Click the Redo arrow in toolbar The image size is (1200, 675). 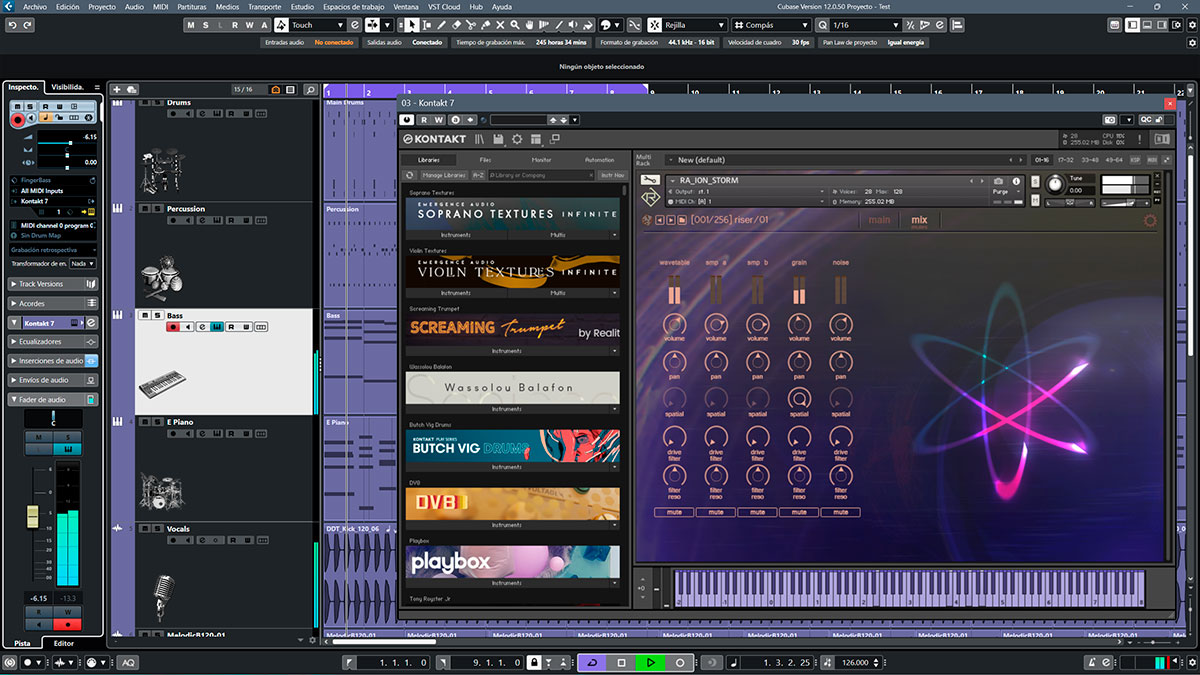tap(27, 25)
